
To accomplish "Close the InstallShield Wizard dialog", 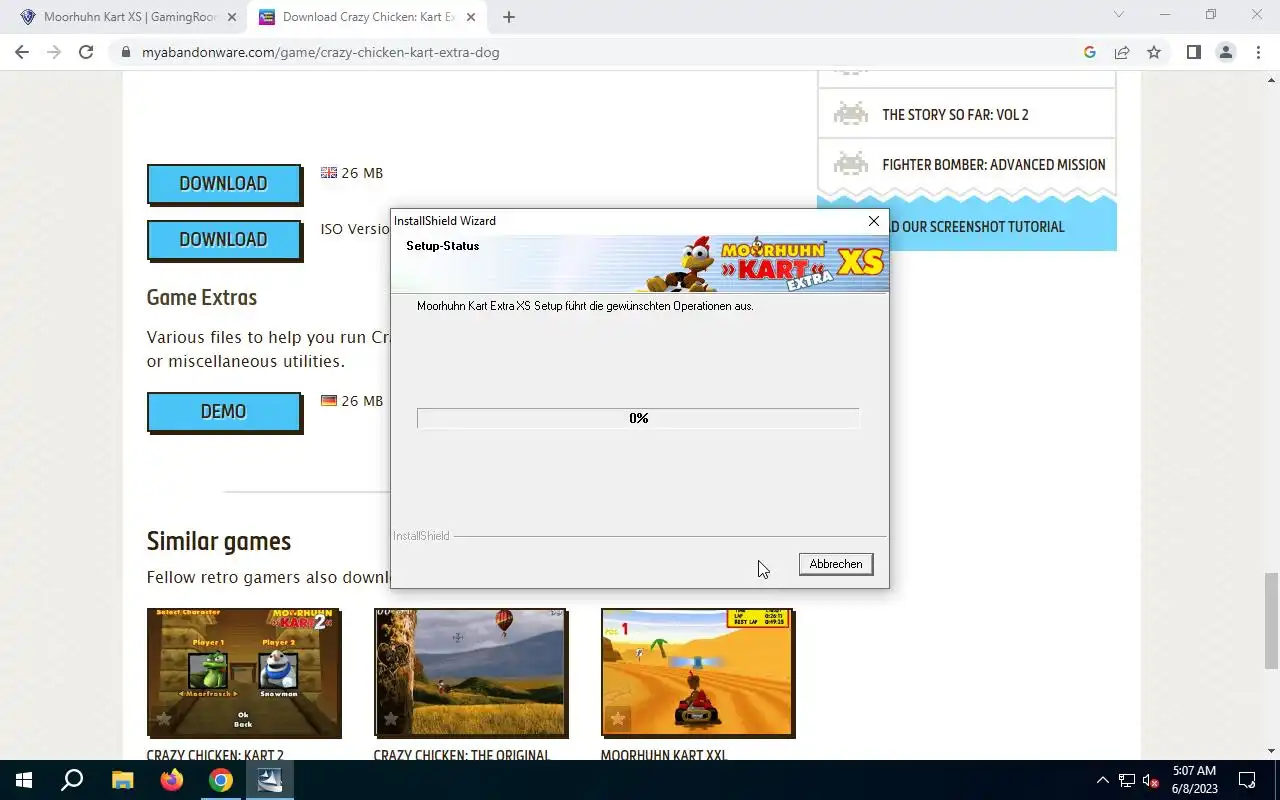I will [x=873, y=221].
